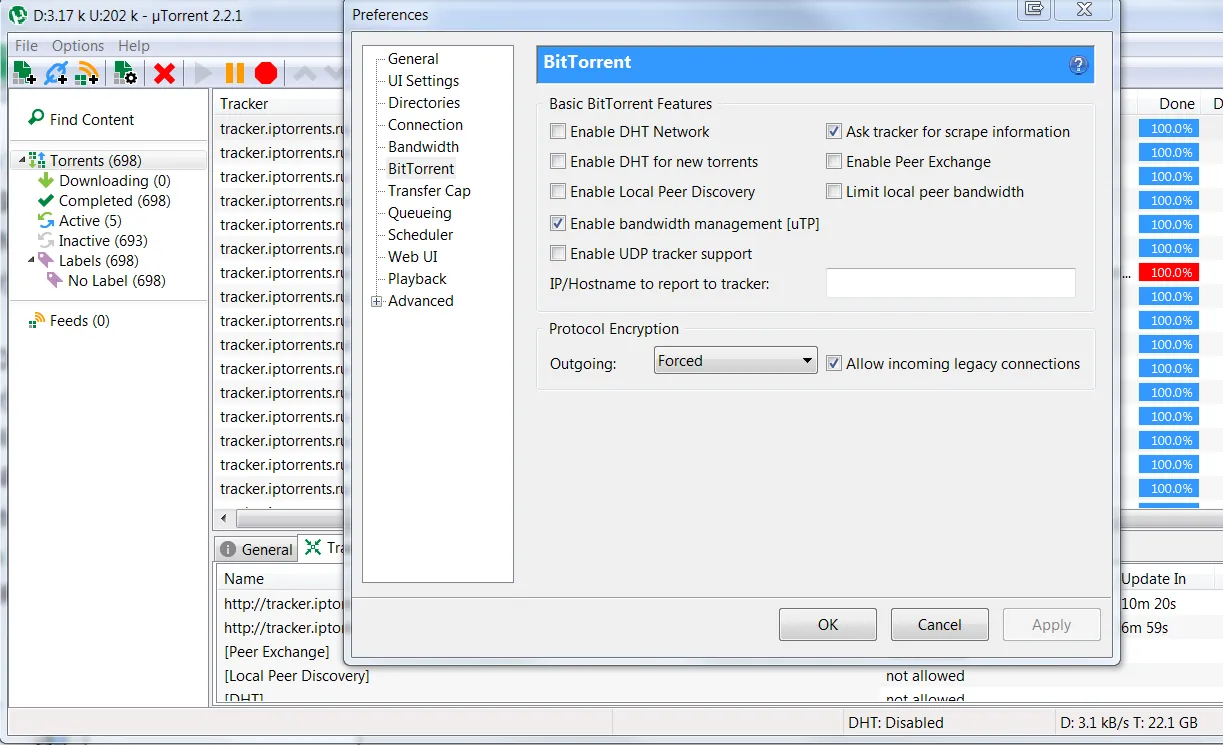Select UI Settings in Preferences tree
Screen dimensions: 1223x745
tap(424, 81)
